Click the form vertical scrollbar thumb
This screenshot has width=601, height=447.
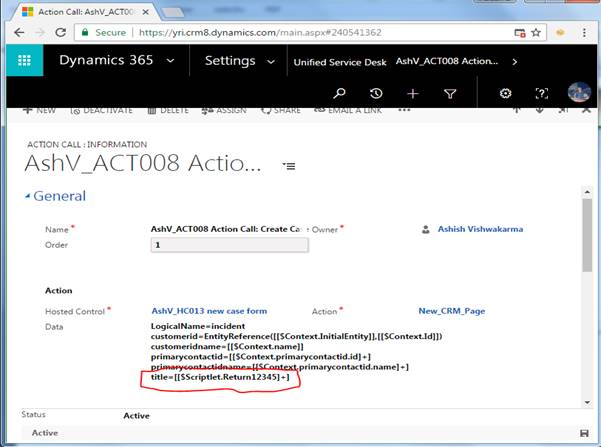[587, 235]
